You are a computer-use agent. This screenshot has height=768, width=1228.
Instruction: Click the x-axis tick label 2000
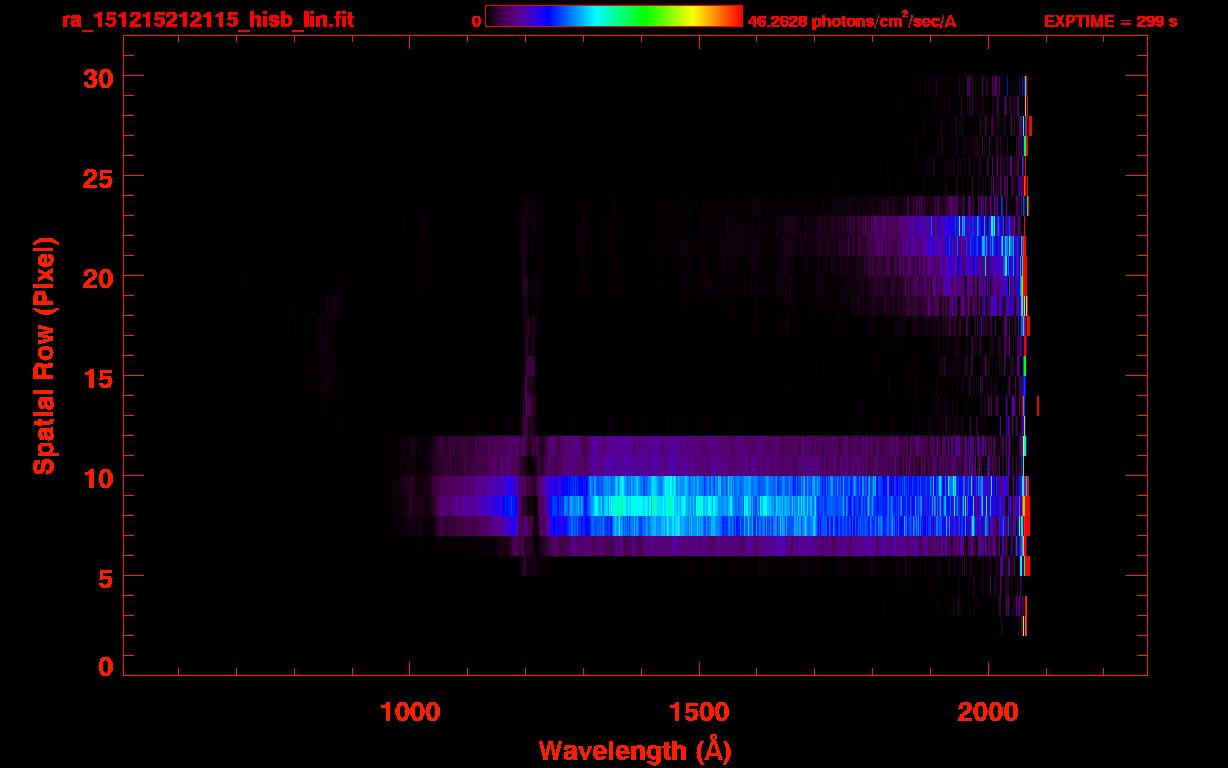(988, 712)
